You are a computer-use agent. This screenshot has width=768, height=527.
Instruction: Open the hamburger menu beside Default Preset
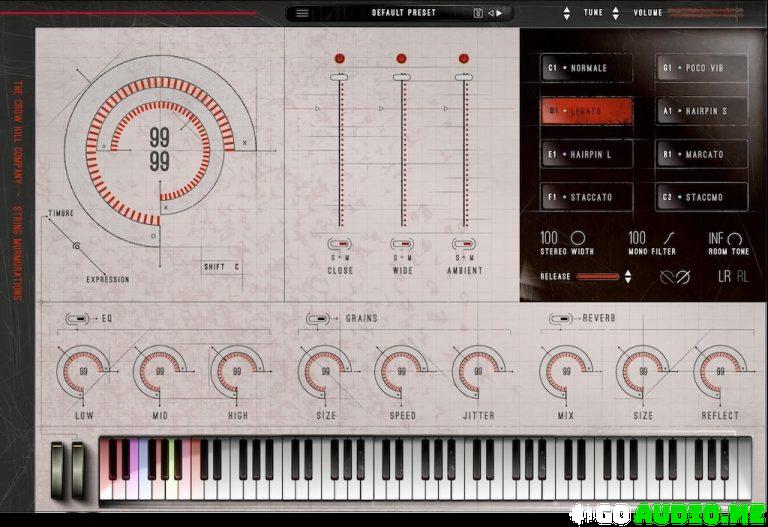point(302,13)
